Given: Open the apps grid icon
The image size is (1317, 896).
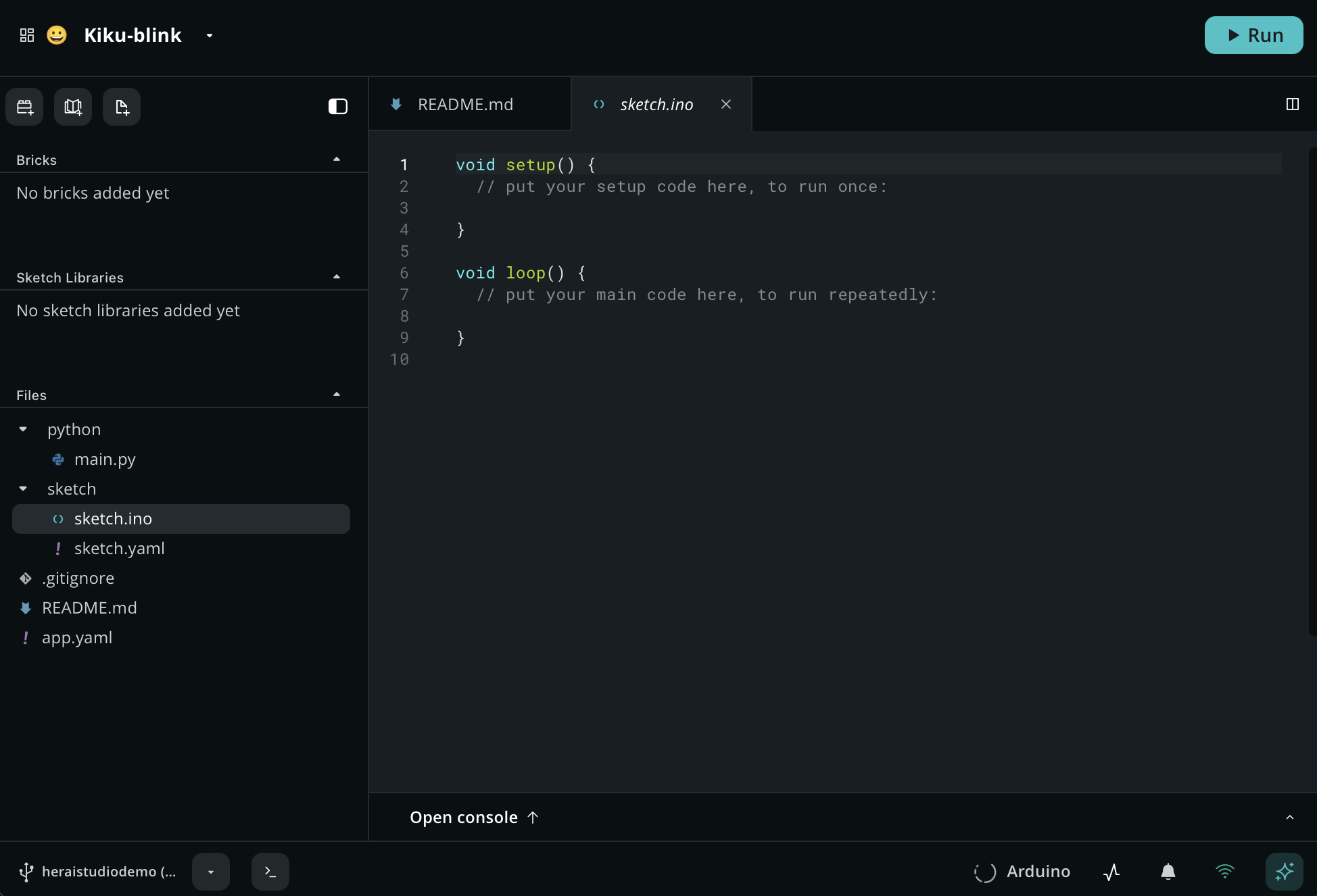Looking at the screenshot, I should tap(27, 35).
